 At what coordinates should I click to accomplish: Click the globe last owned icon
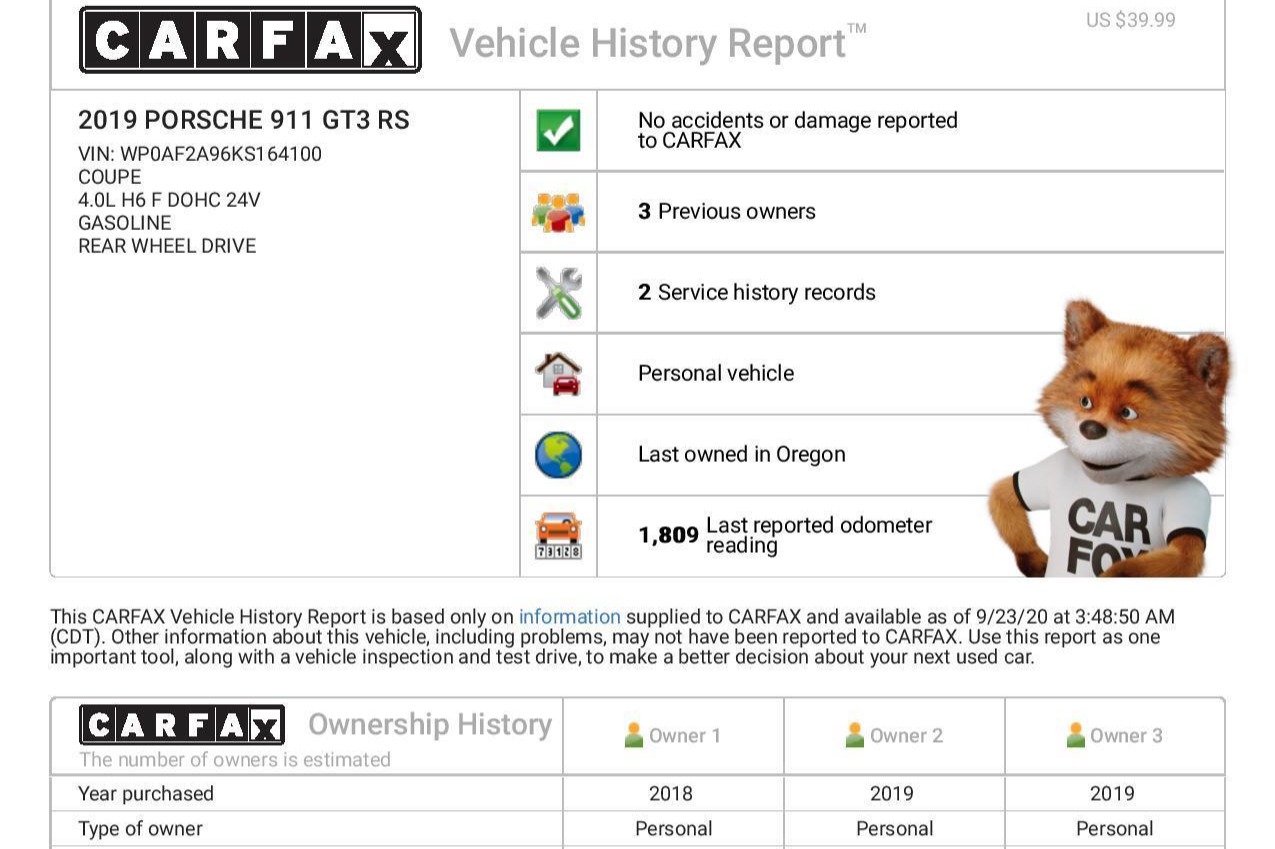tap(558, 454)
